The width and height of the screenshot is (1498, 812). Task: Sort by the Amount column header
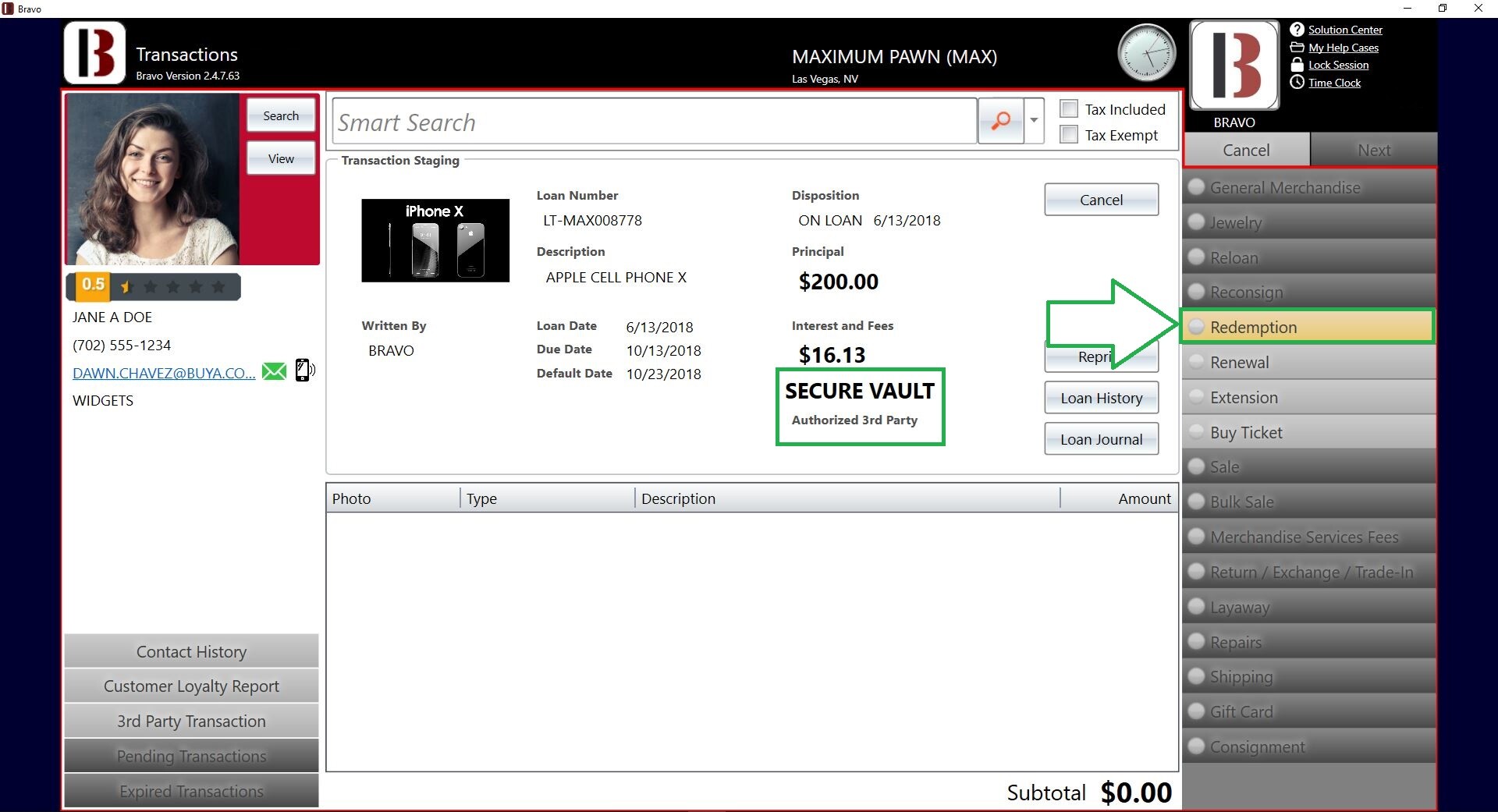1119,498
